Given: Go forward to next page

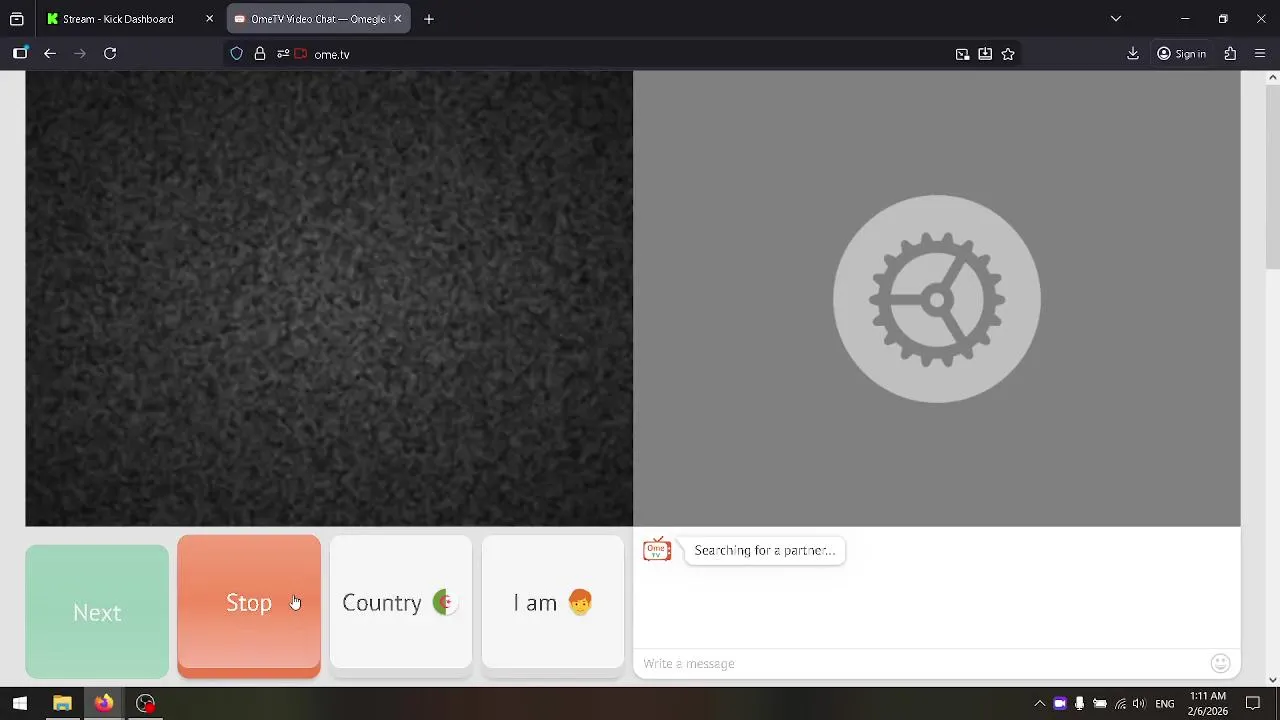Looking at the screenshot, I should tap(80, 54).
